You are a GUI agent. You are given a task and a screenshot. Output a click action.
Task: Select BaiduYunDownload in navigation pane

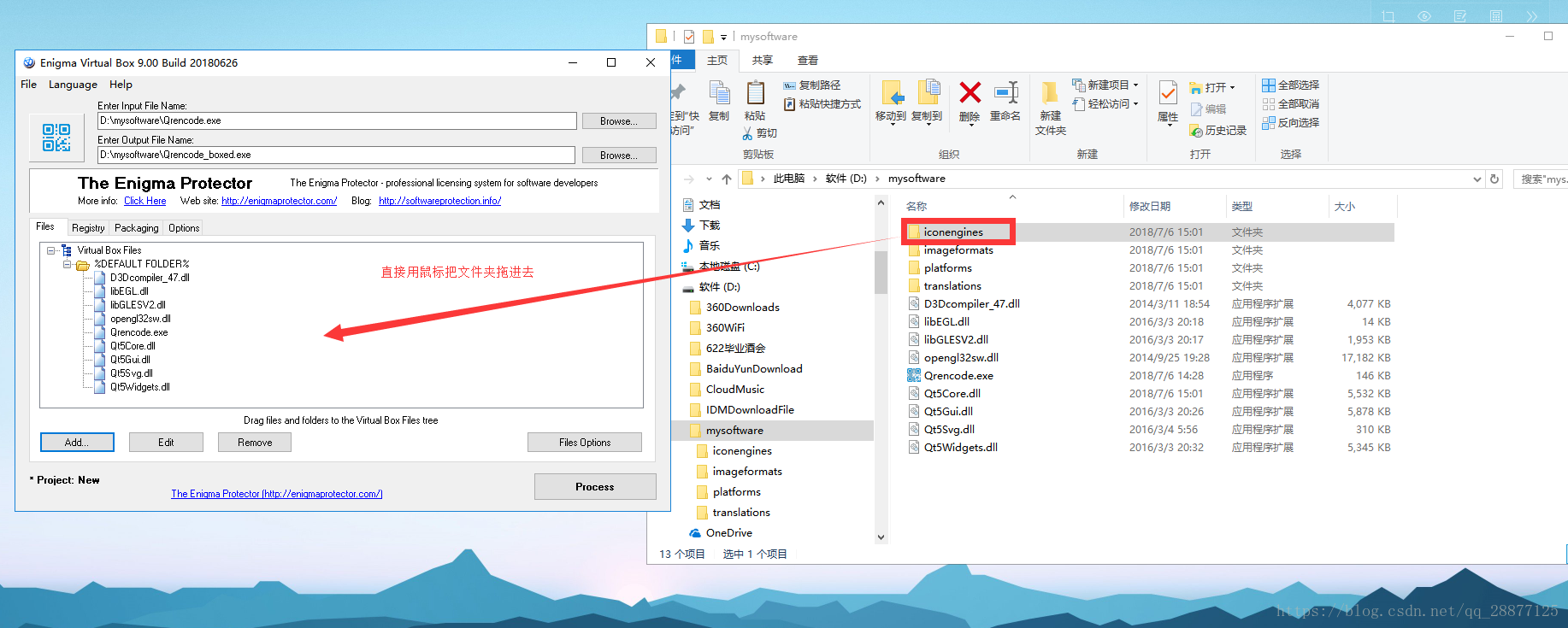[754, 369]
